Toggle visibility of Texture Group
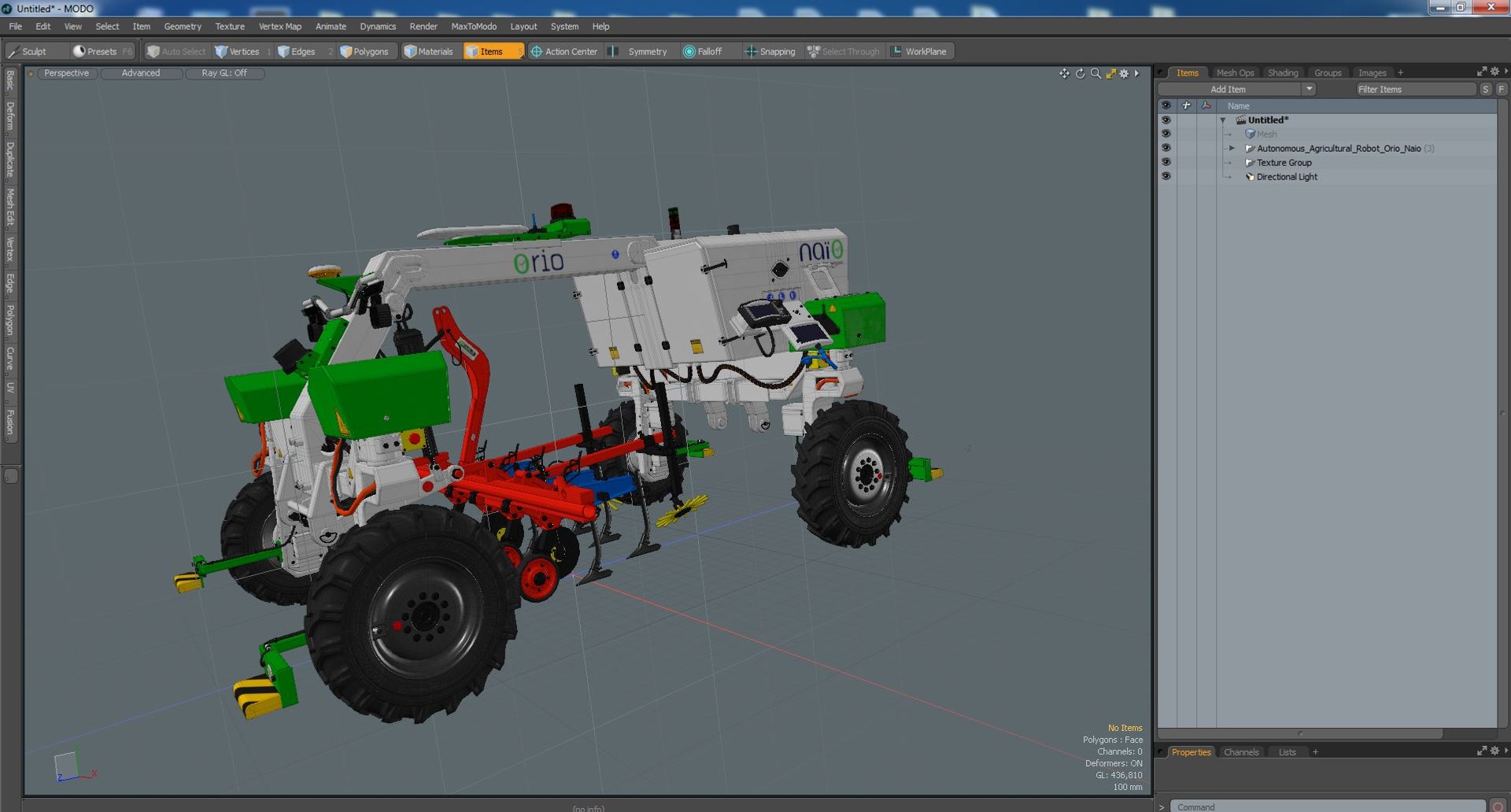The height and width of the screenshot is (812, 1511). tap(1166, 162)
